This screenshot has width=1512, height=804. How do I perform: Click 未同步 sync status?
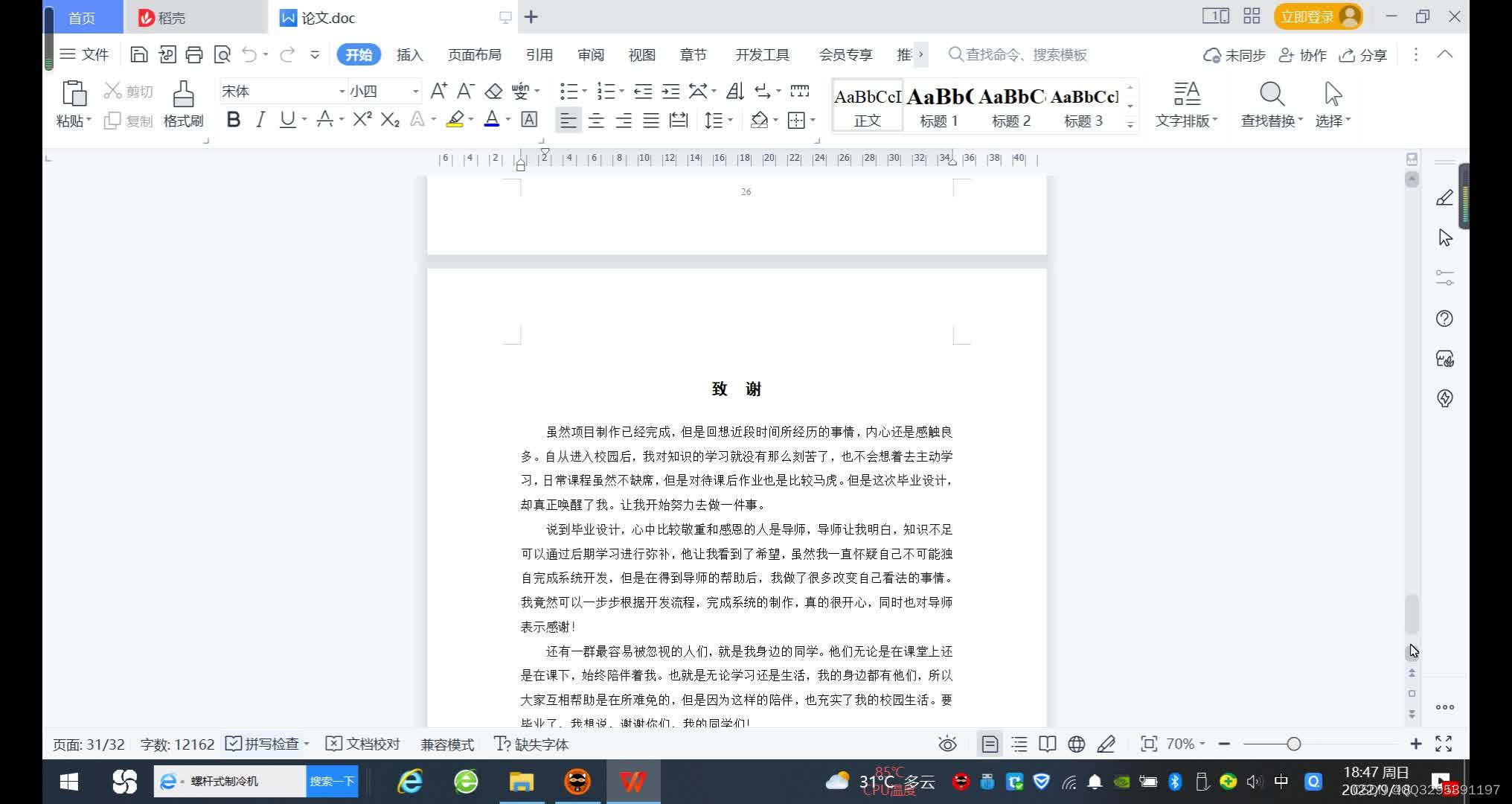coord(1234,55)
